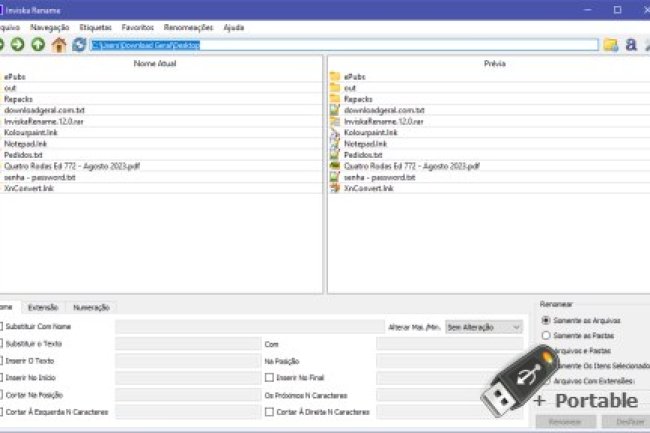This screenshot has width=650, height=433.
Task: Select the Somente as Pastas radio option
Action: pos(546,335)
